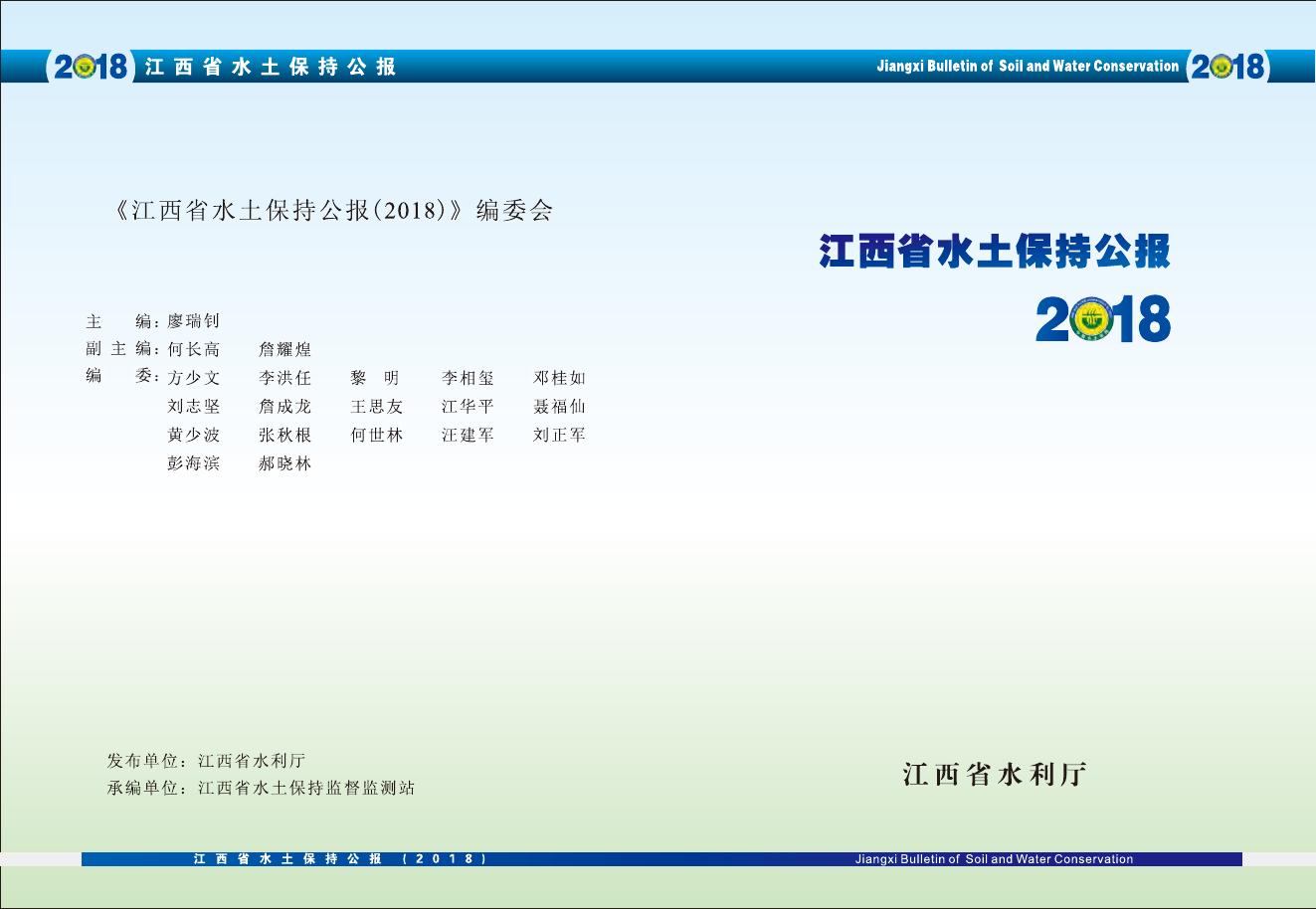Click the header text "Jiangxi Bulletin of Soil and Water Conservation"

1028,67
